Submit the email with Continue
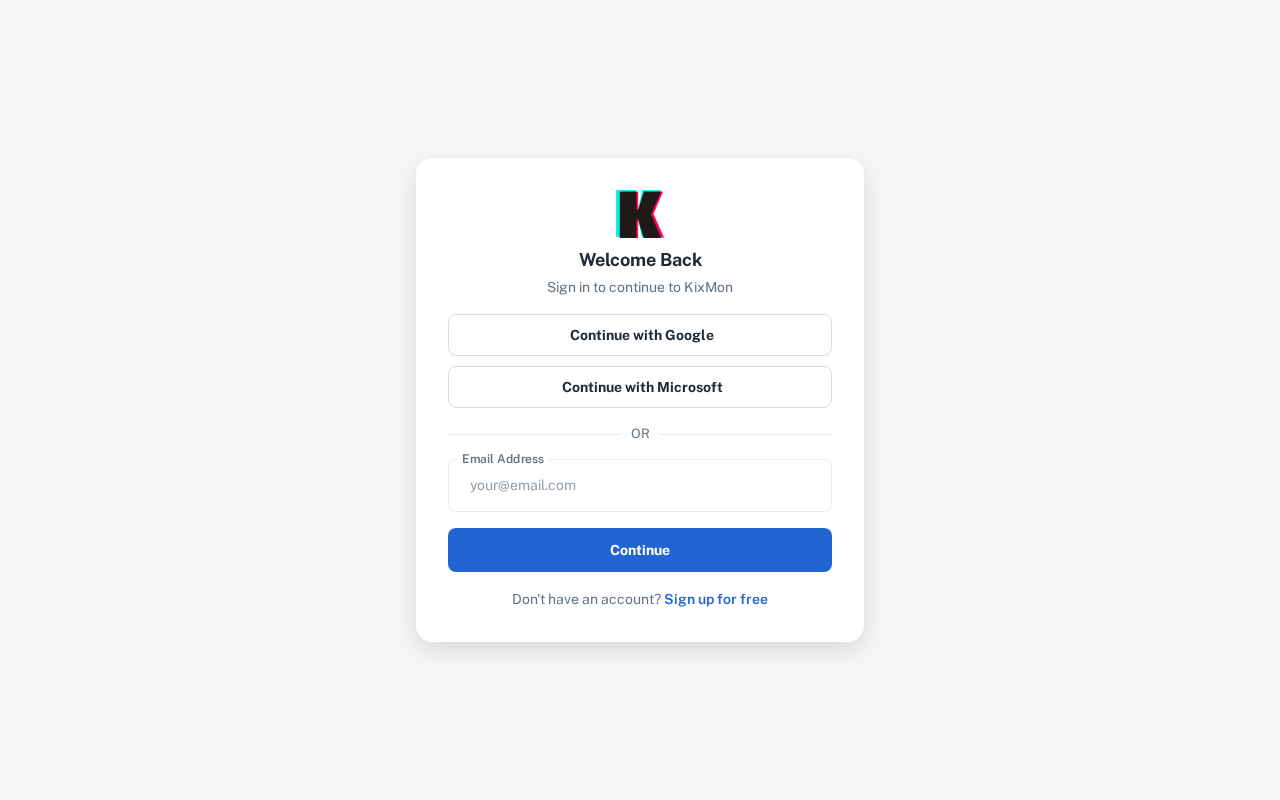The image size is (1280, 800). 640,550
